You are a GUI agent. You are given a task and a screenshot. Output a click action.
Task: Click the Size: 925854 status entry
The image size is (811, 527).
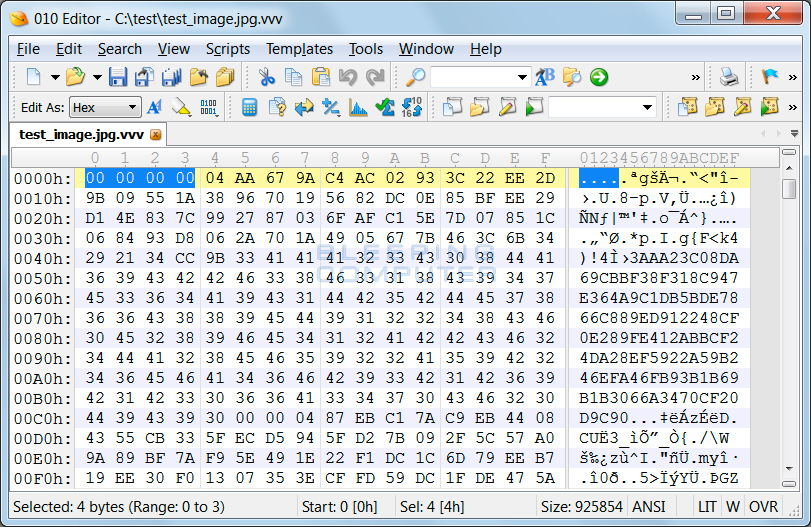tap(581, 507)
